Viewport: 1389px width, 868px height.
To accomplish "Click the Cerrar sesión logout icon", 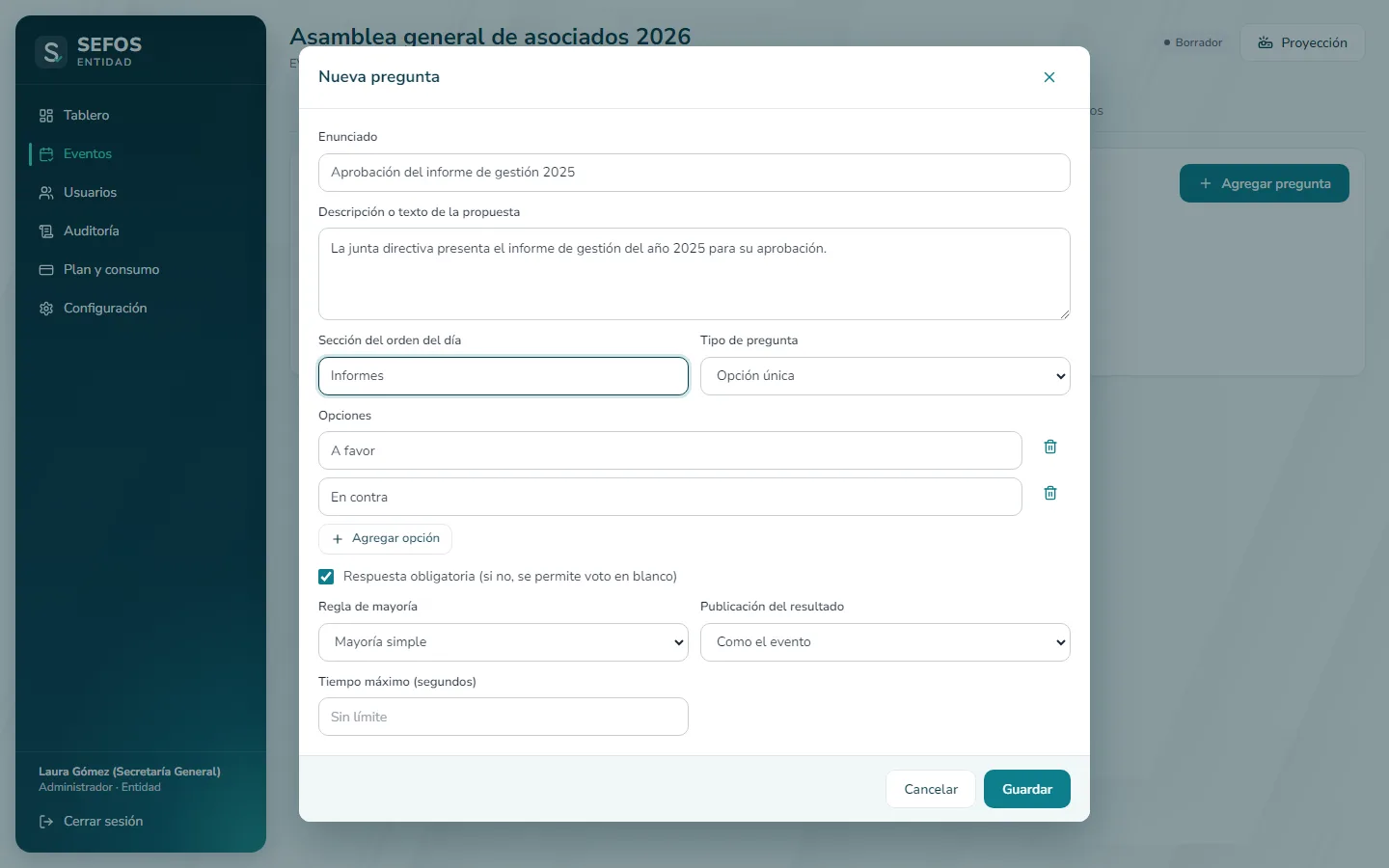I will coord(46,822).
